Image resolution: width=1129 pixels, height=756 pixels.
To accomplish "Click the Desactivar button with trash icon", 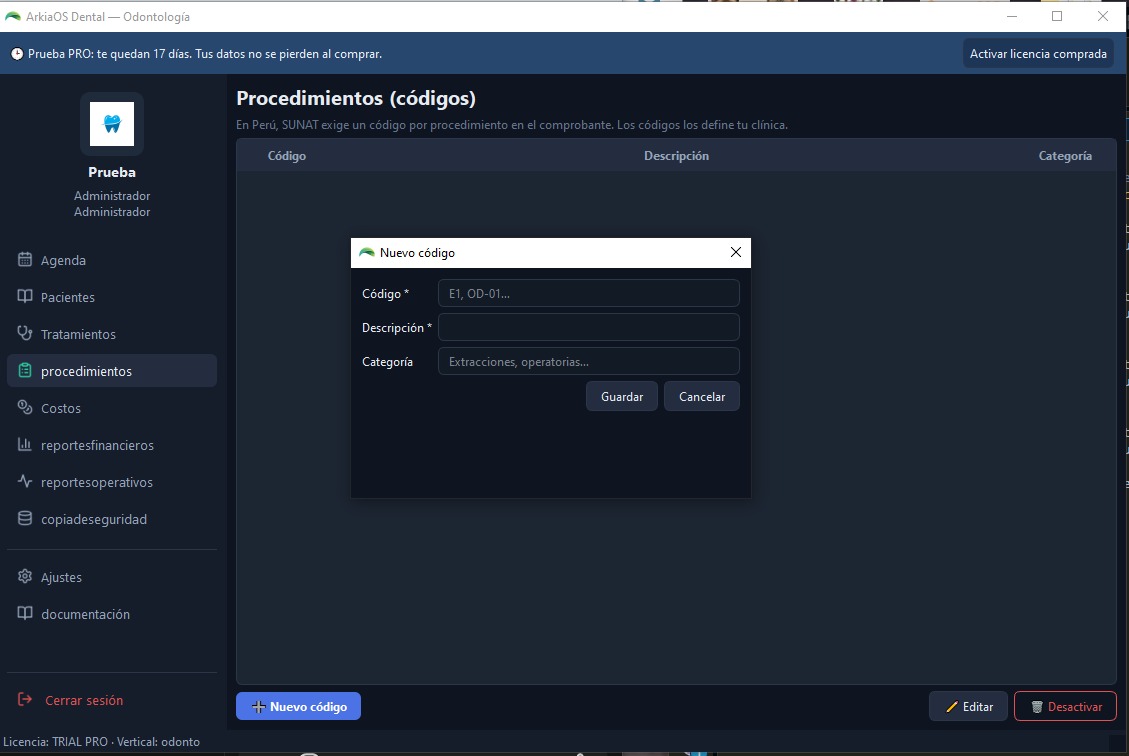I will pyautogui.click(x=1065, y=706).
